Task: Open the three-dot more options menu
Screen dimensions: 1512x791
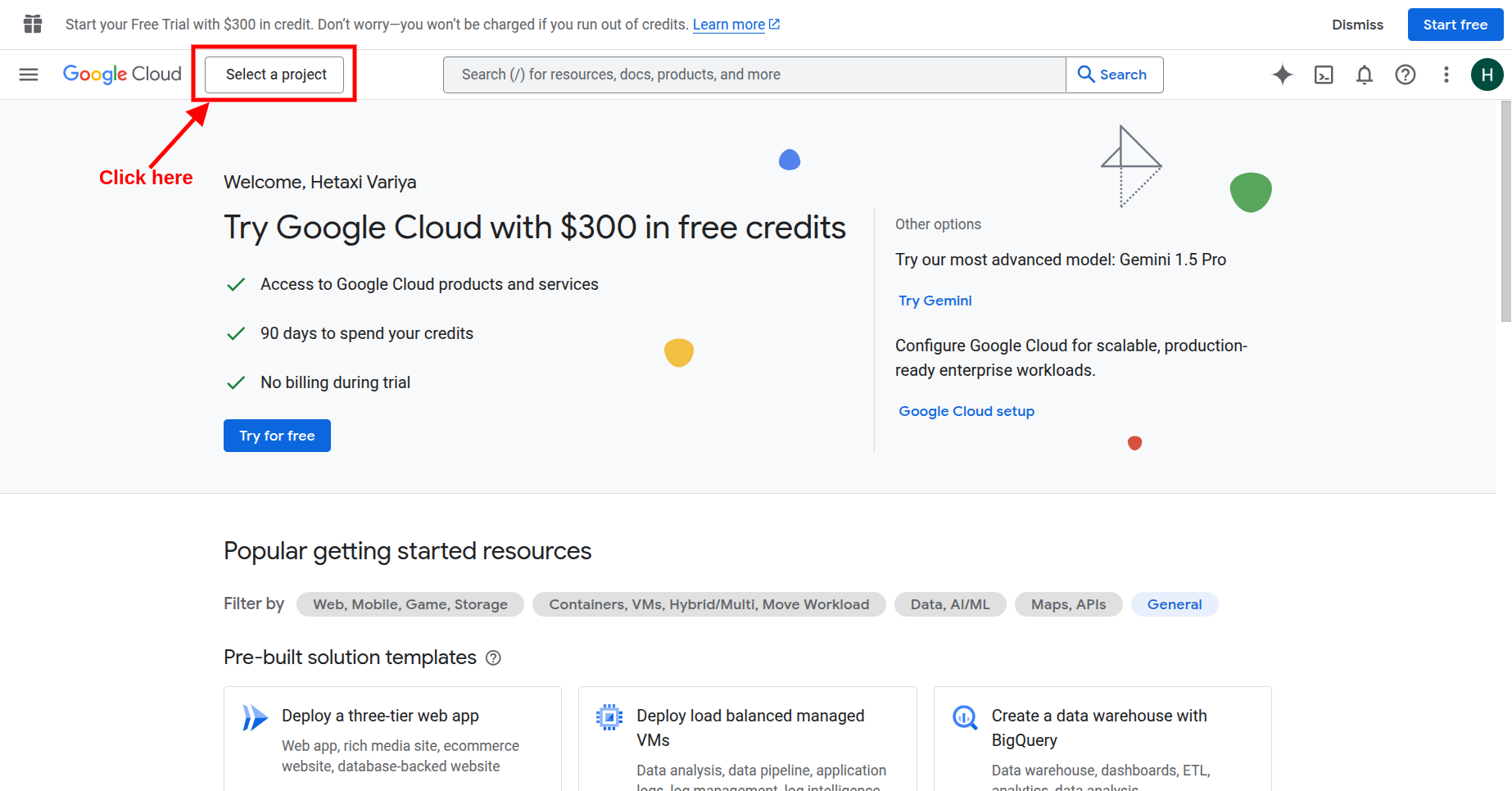Action: 1446,75
